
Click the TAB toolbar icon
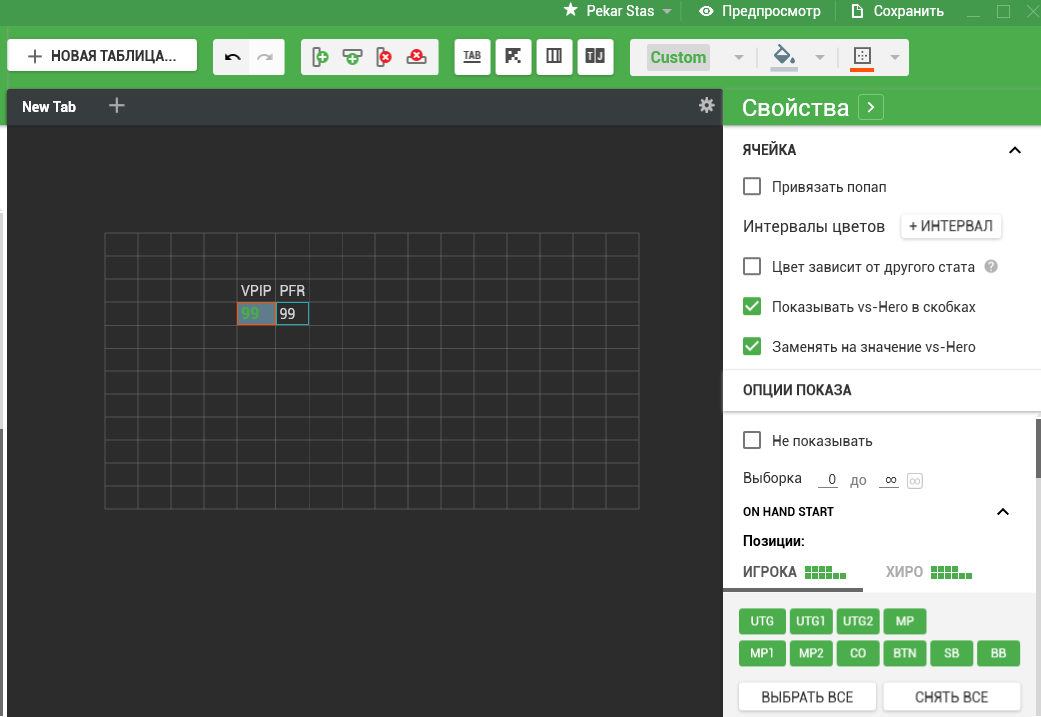(472, 57)
